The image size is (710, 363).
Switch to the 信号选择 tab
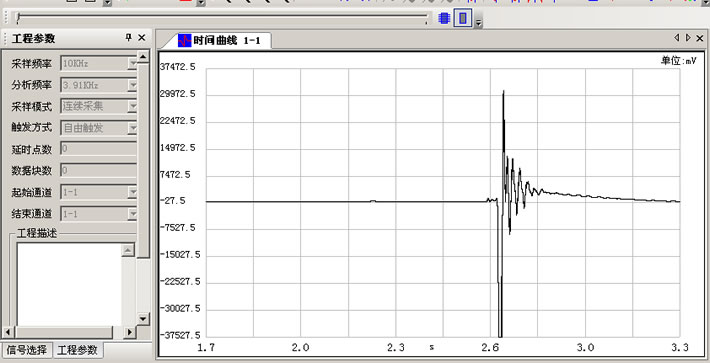[x=26, y=350]
